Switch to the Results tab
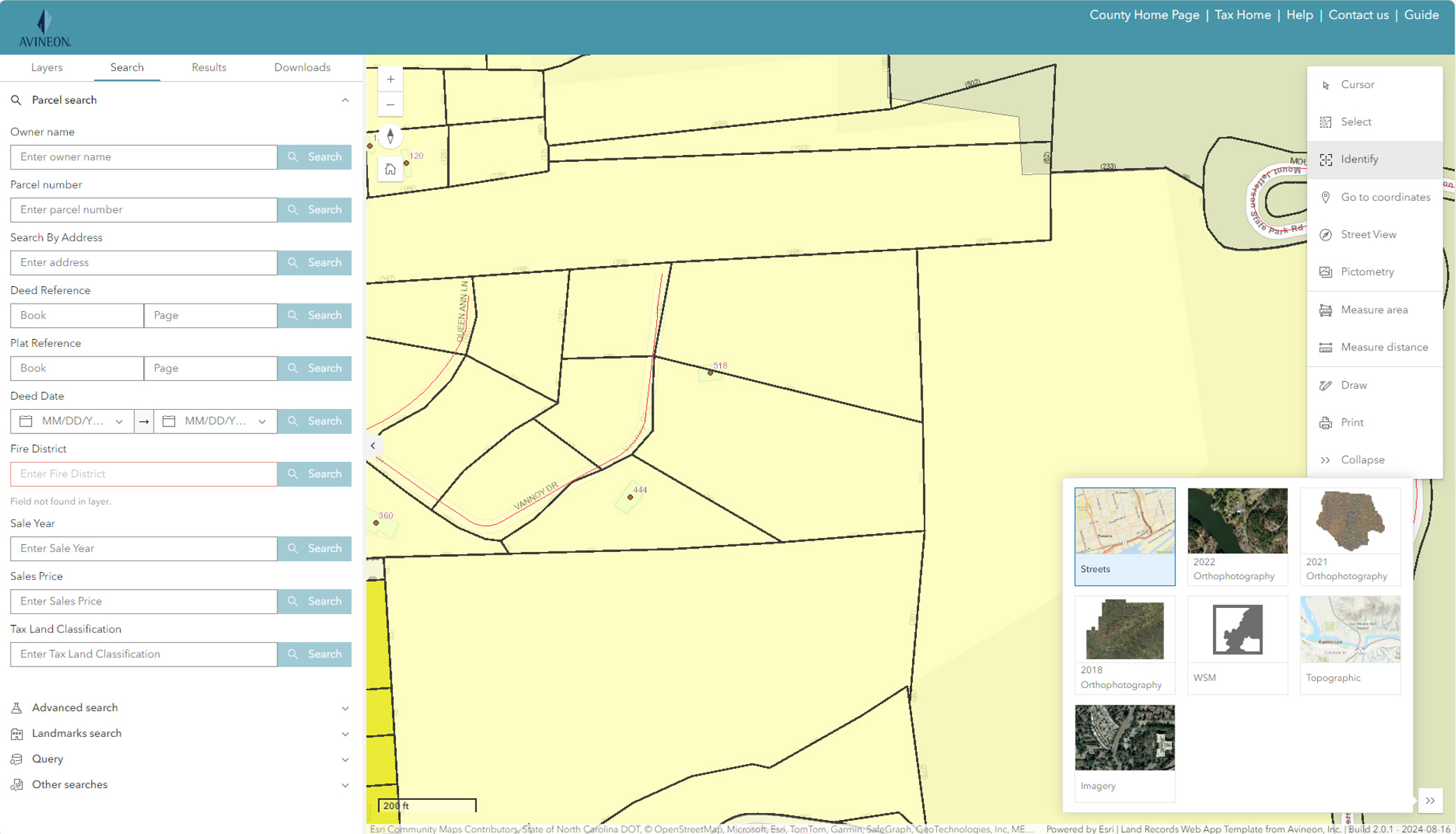The width and height of the screenshot is (1456, 834). 208,67
